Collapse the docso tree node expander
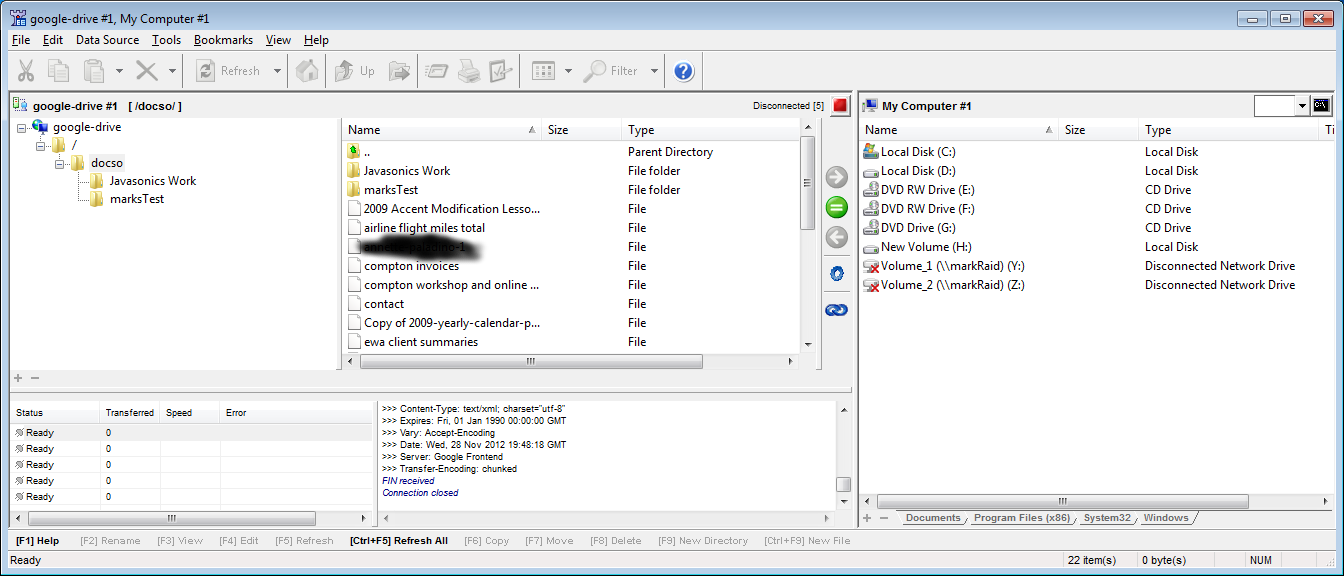Viewport: 1344px width, 576px height. point(59,163)
